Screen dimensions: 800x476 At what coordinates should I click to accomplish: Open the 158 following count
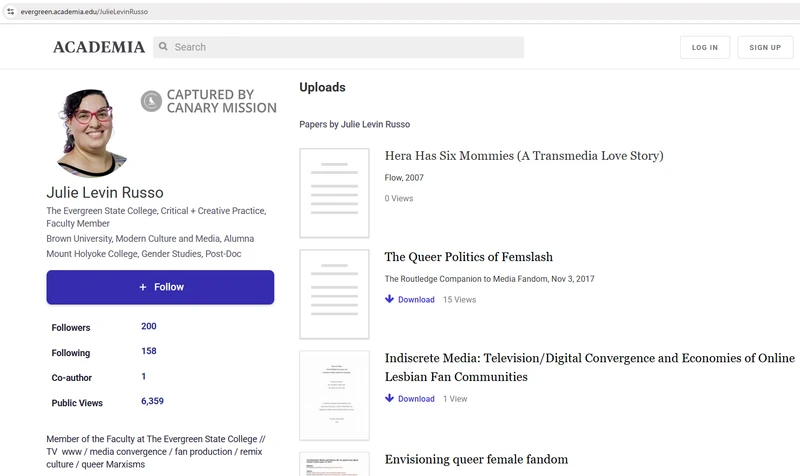click(148, 351)
